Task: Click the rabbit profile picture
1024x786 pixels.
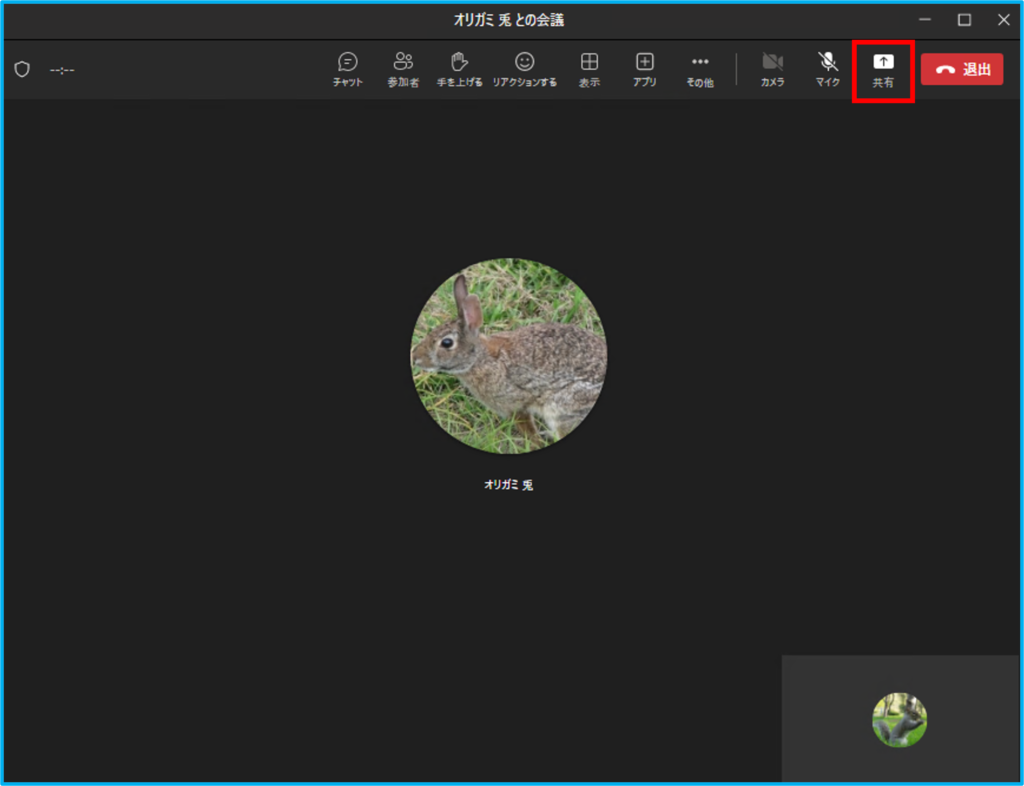Action: coord(509,357)
